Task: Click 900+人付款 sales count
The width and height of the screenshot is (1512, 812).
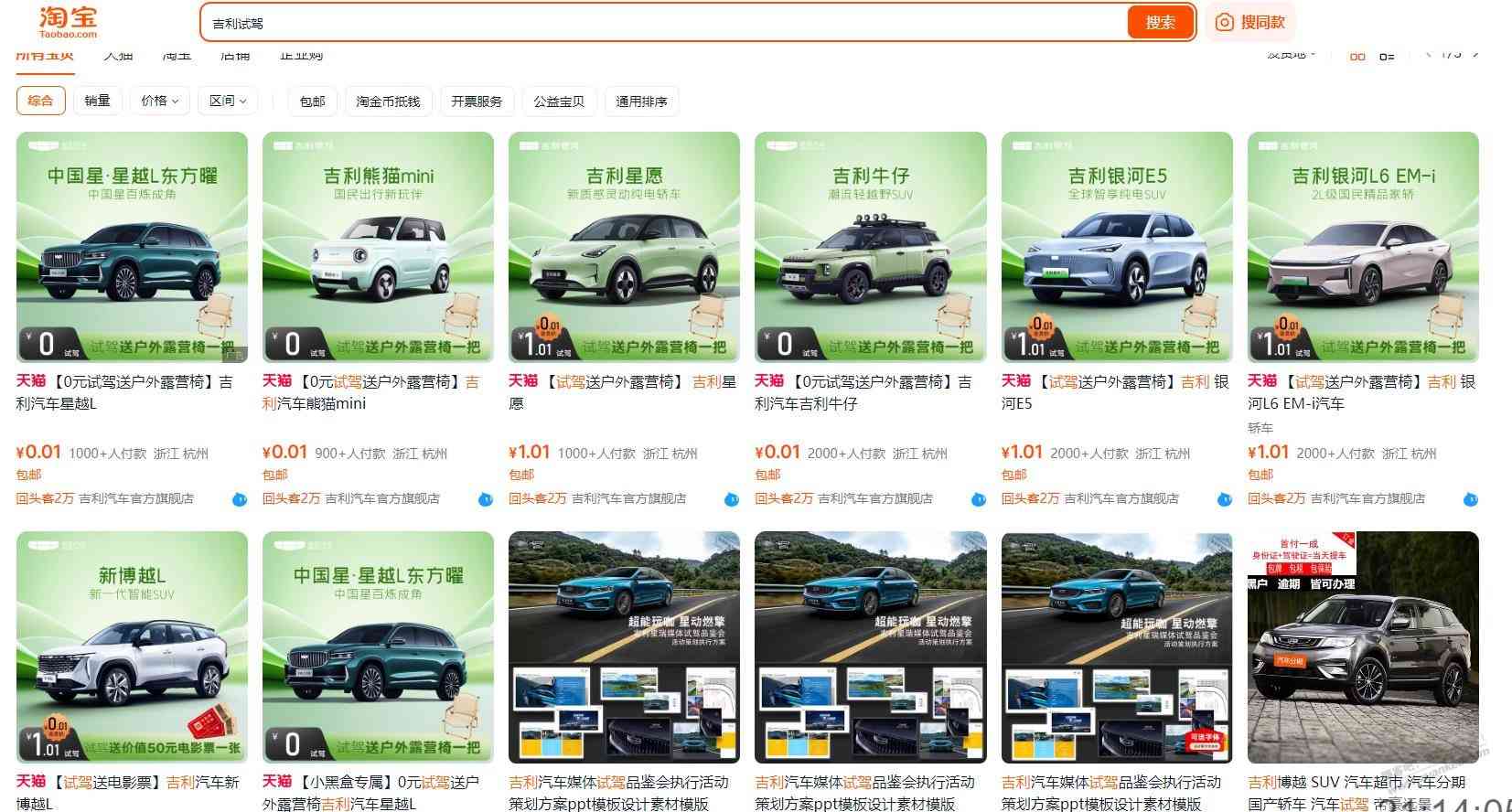Action: tap(349, 454)
